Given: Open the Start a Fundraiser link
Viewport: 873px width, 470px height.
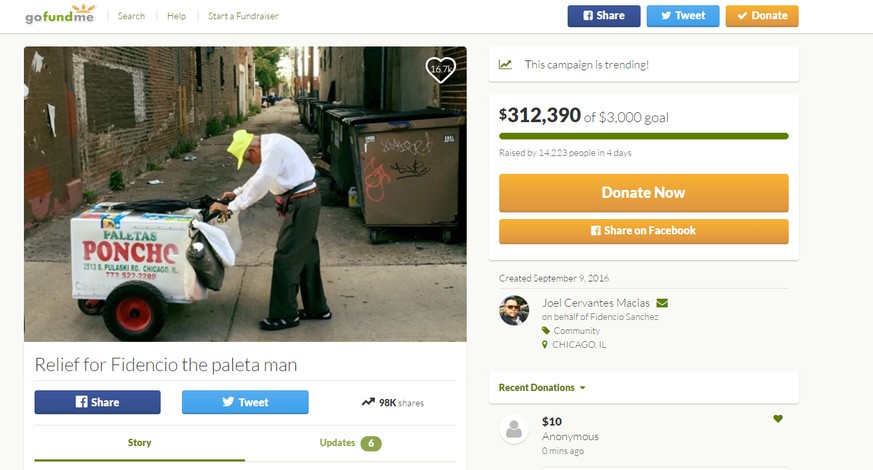Looking at the screenshot, I should coord(243,16).
